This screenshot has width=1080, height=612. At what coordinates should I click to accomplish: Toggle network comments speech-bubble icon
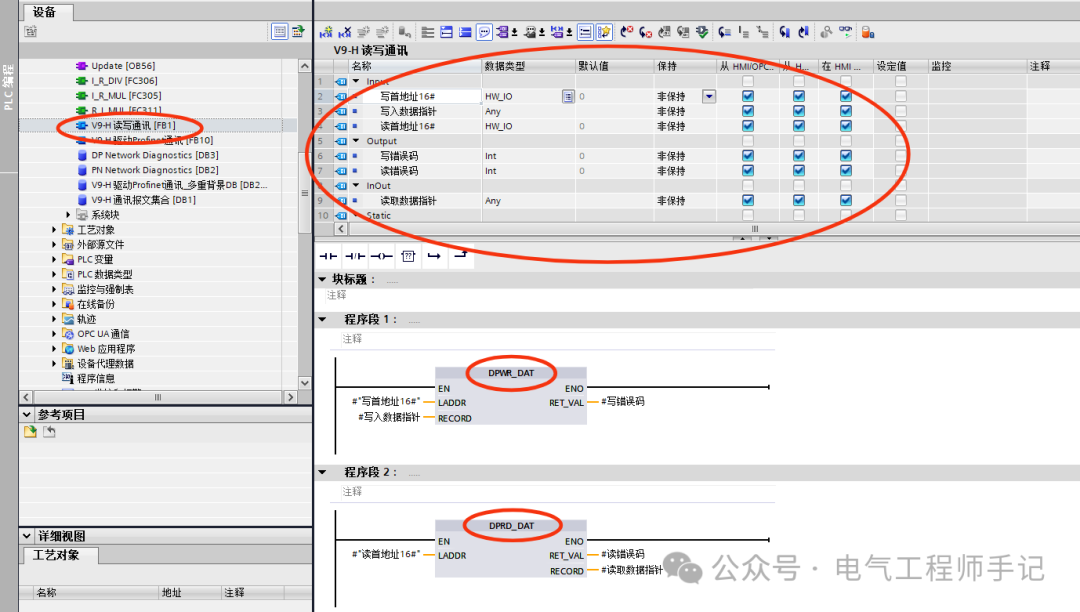484,32
